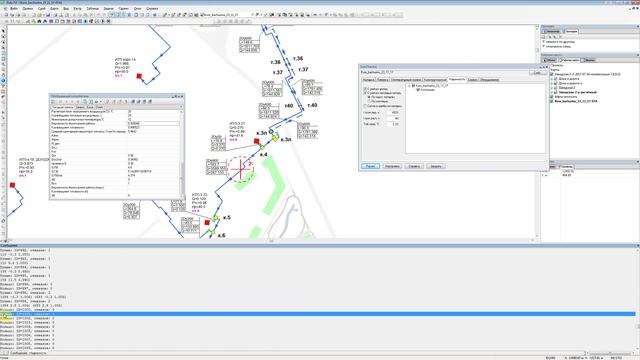Select arrow pointer tool at top of left toolbar

[x=3, y=31]
